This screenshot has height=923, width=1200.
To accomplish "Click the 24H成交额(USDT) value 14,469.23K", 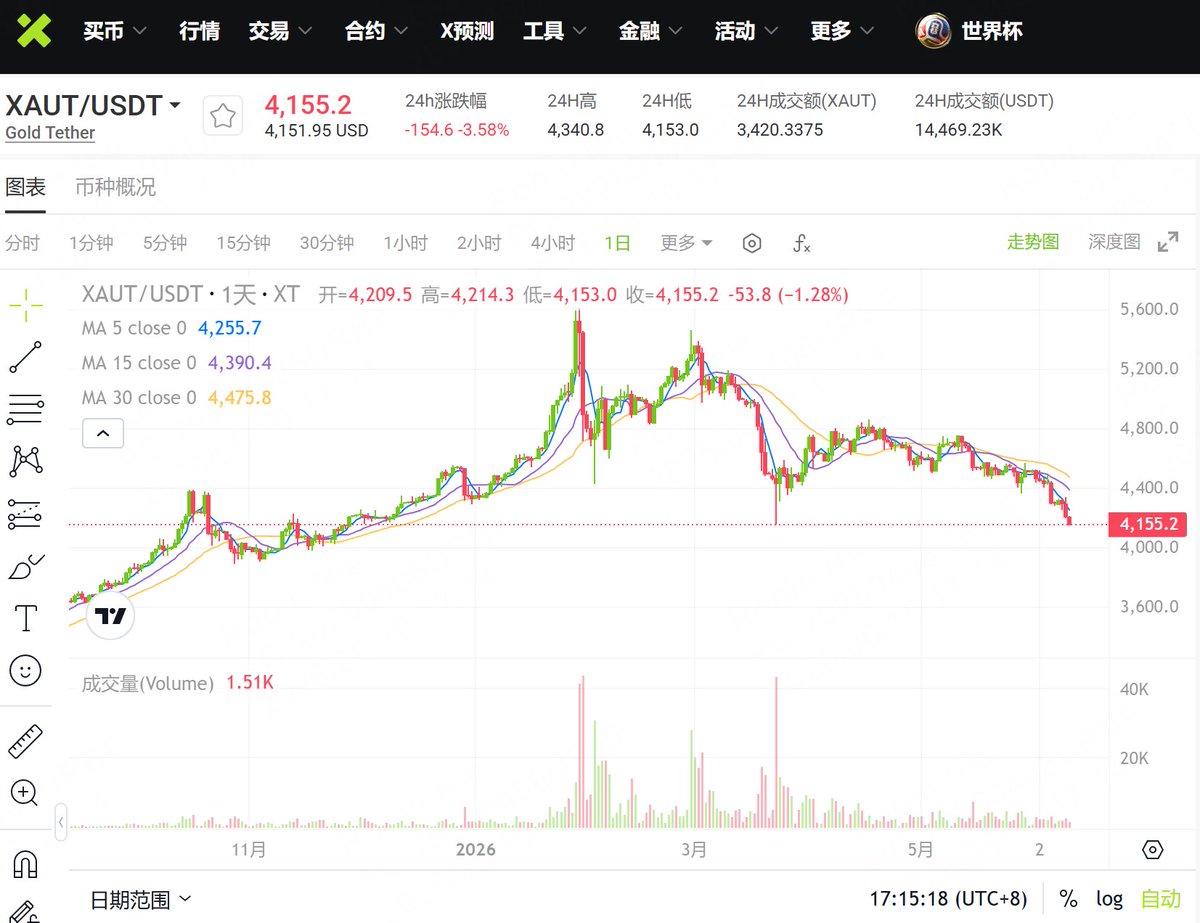I will (958, 130).
